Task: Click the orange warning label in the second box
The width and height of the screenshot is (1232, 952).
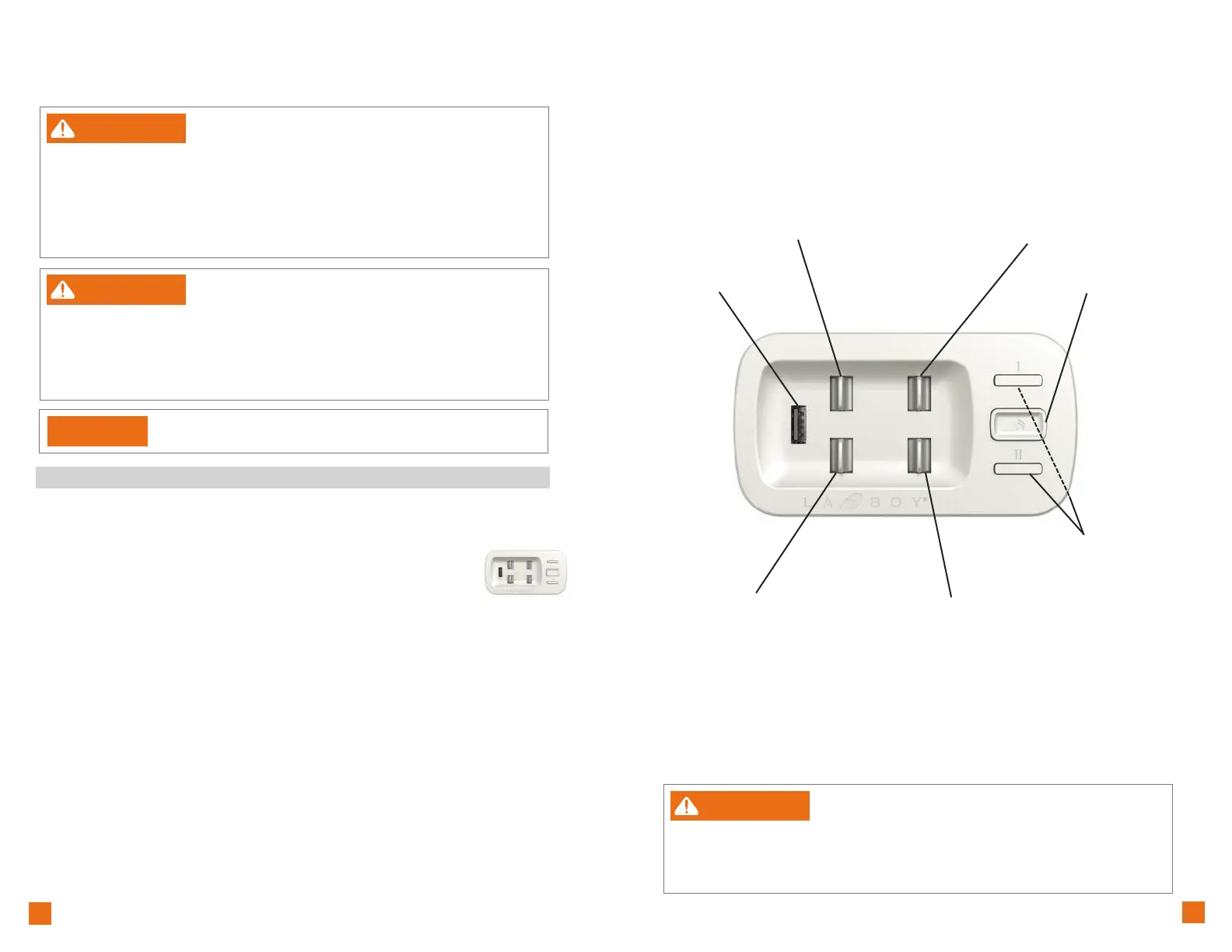Action: (x=116, y=290)
